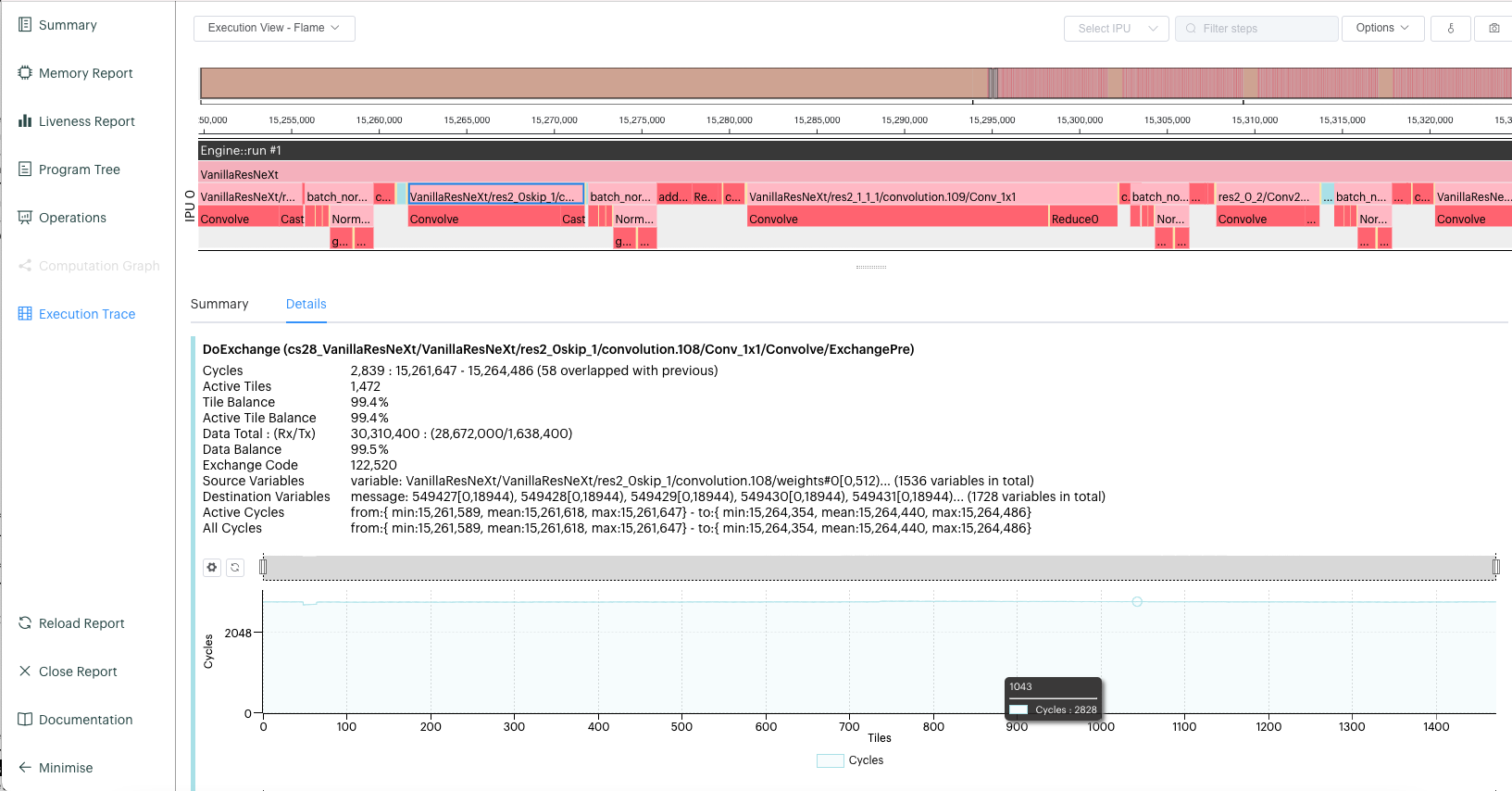This screenshot has width=1512, height=791.
Task: Open the Operations view
Action: pos(72,218)
